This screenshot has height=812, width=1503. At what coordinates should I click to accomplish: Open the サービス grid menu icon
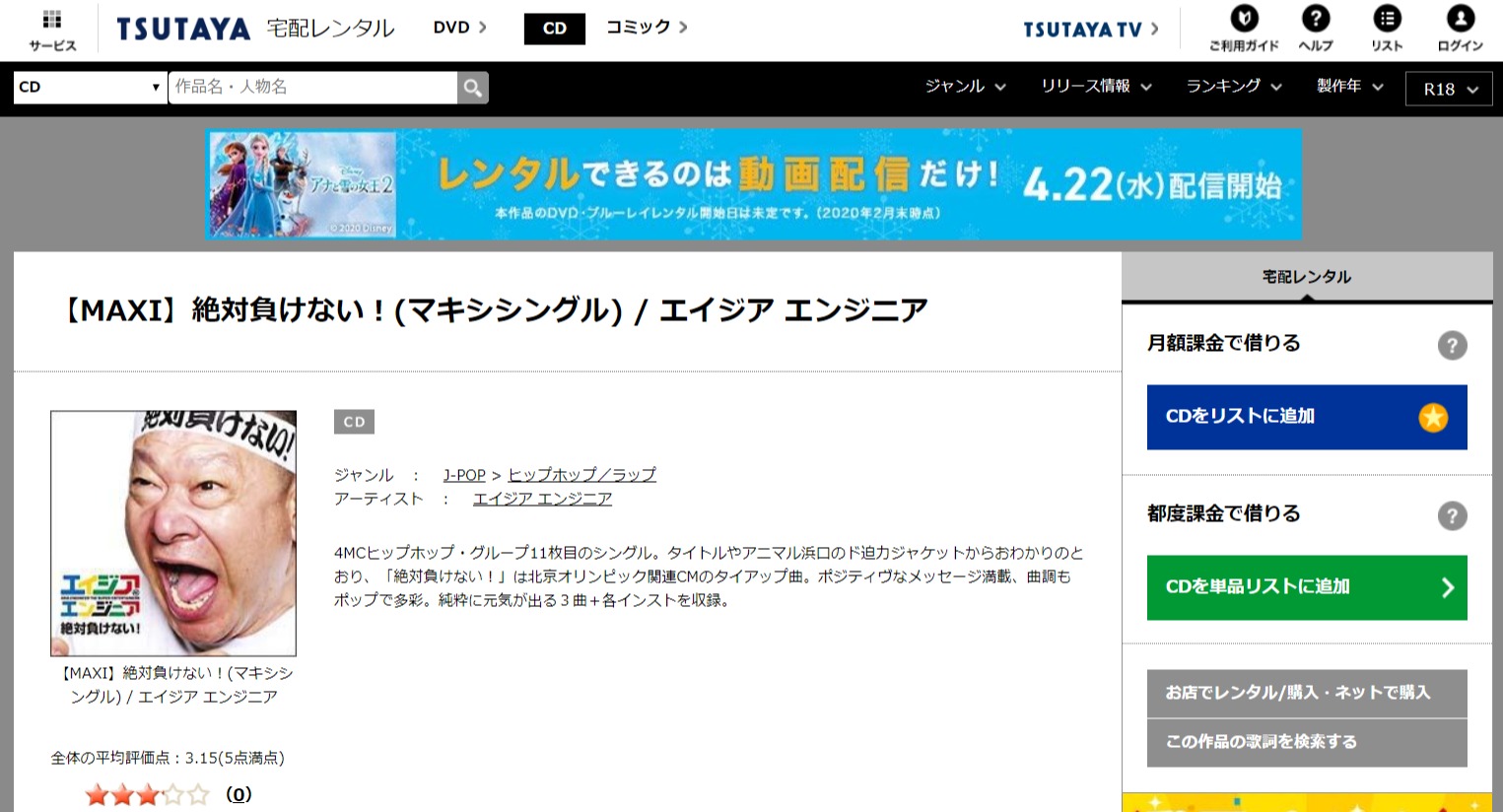(x=52, y=30)
